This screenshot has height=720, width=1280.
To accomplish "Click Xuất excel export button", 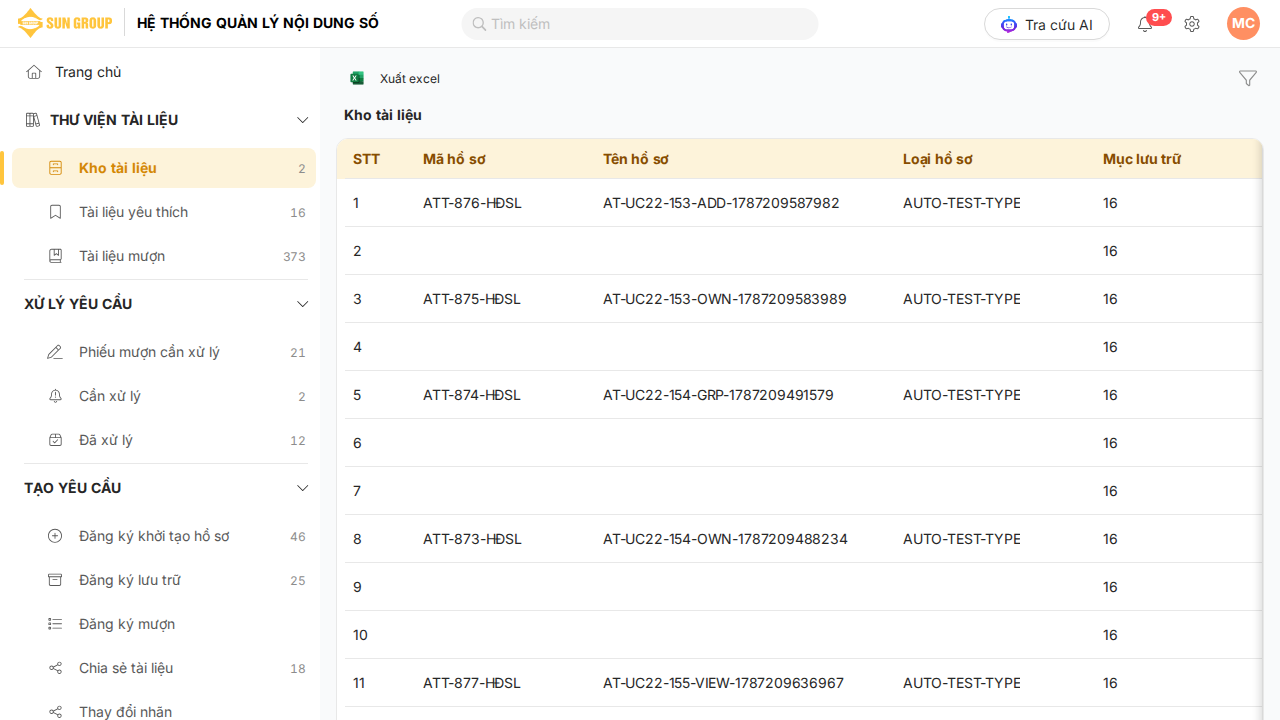I will pos(395,78).
